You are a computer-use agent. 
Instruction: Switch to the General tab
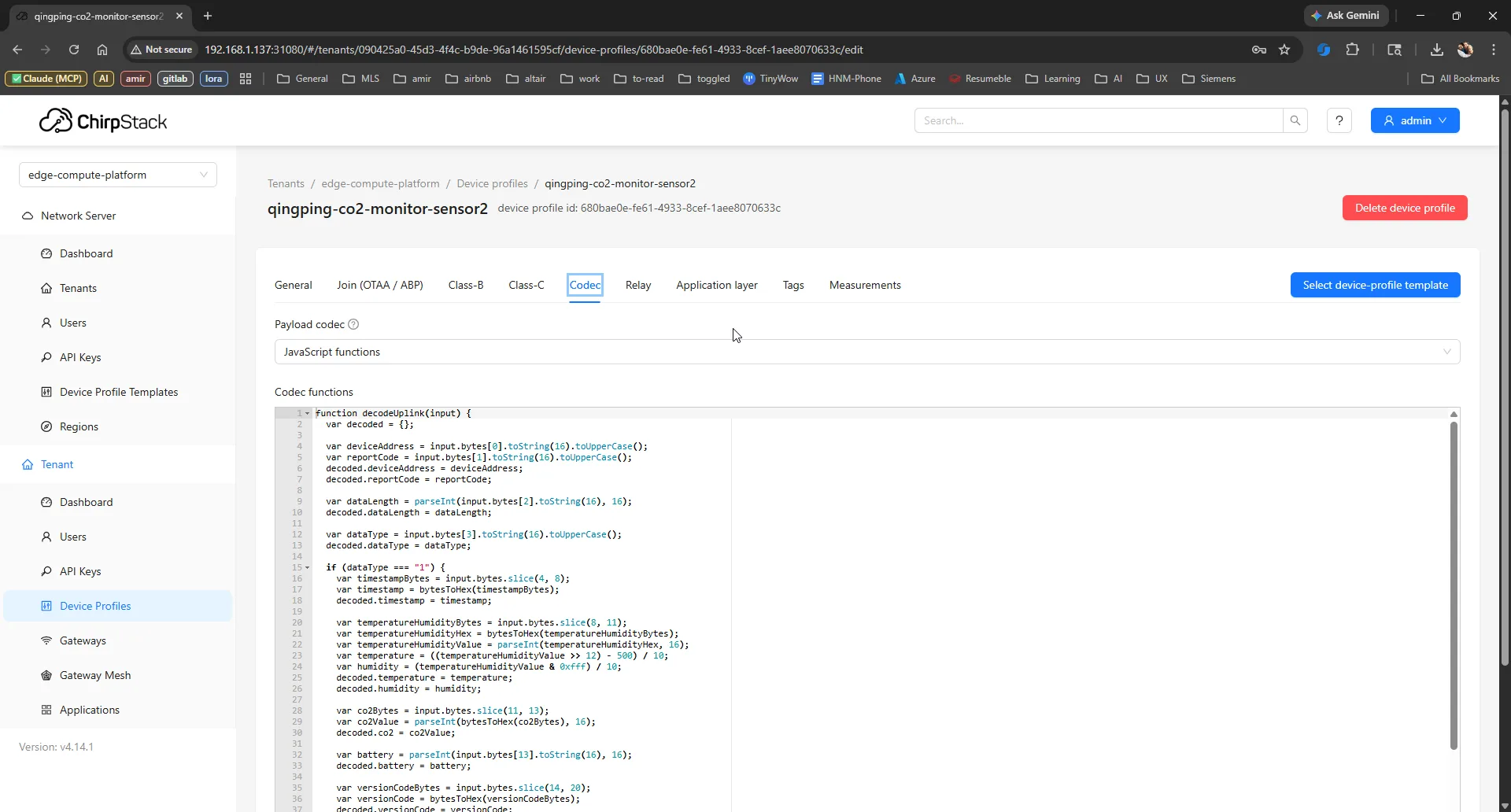pyautogui.click(x=294, y=285)
